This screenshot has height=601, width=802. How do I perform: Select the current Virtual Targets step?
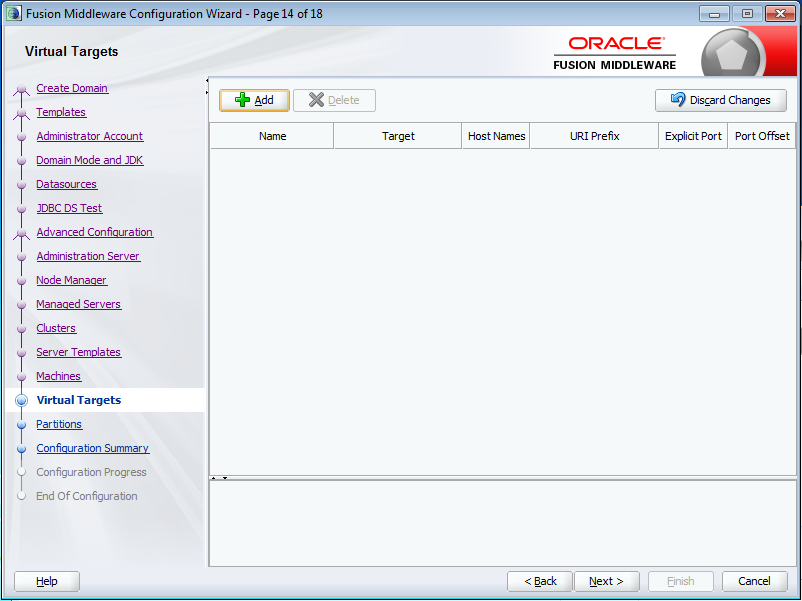79,400
